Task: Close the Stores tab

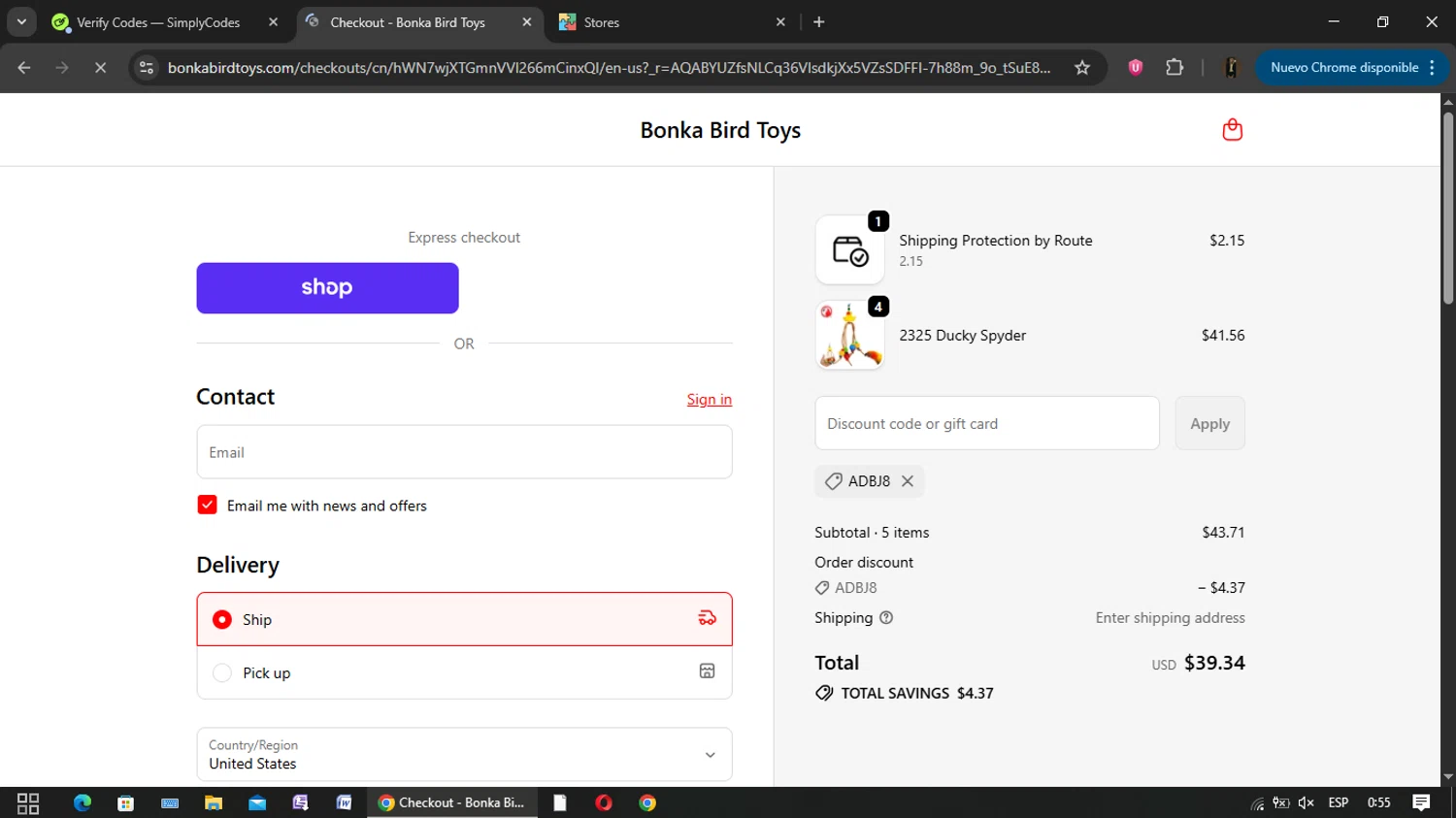Action: point(780,22)
